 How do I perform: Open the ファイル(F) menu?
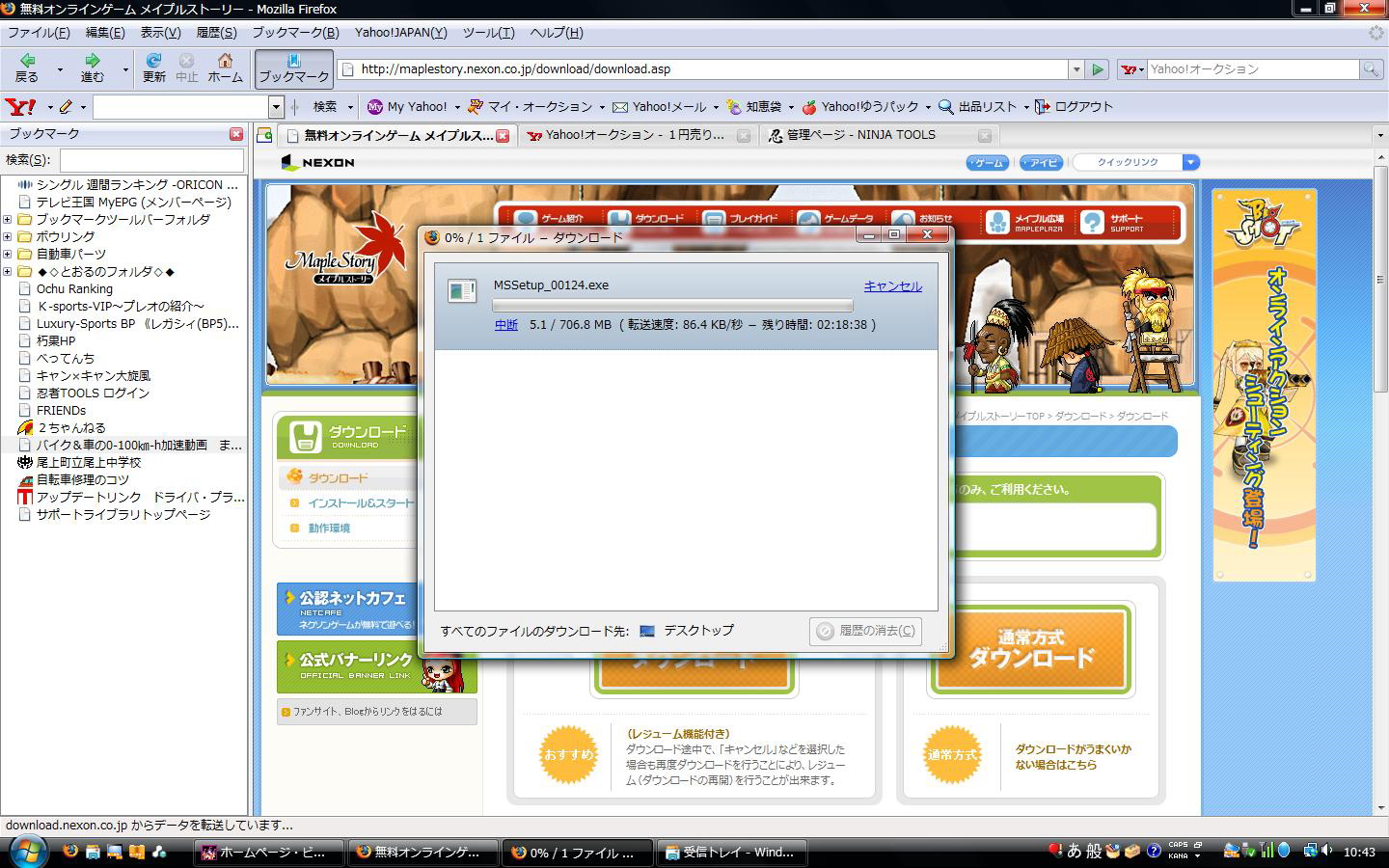(39, 33)
